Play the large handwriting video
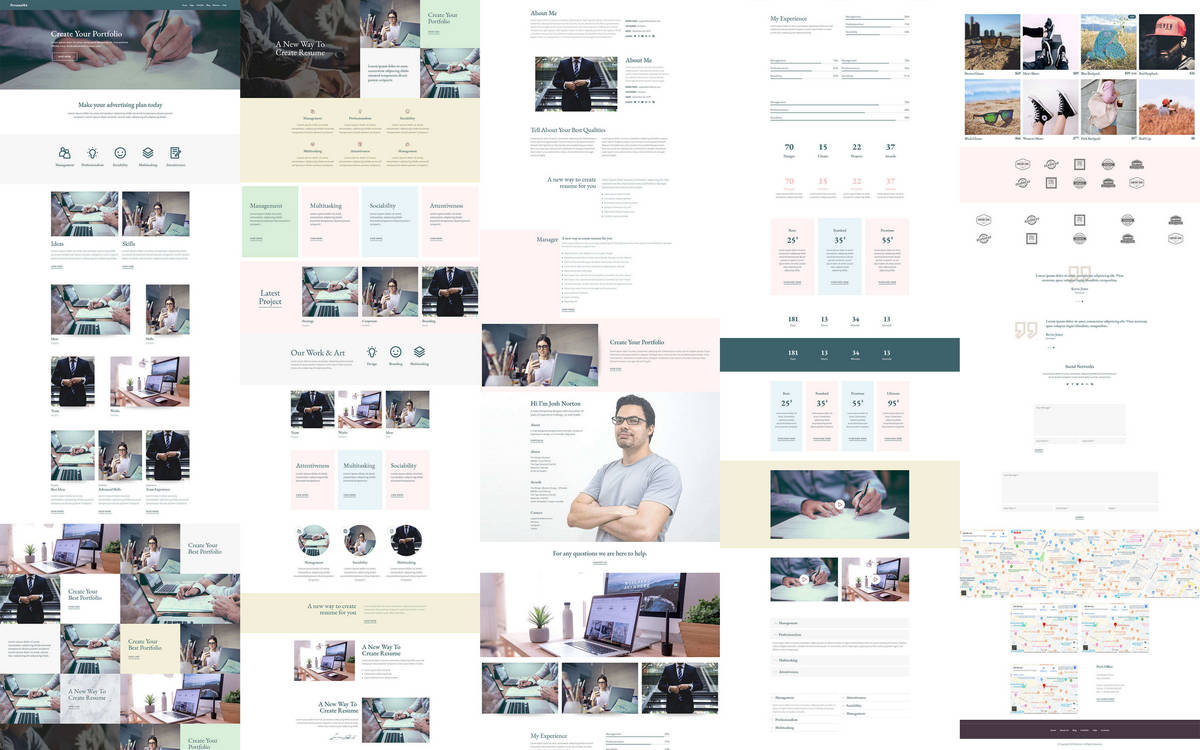The height and width of the screenshot is (750, 1200). coord(840,504)
